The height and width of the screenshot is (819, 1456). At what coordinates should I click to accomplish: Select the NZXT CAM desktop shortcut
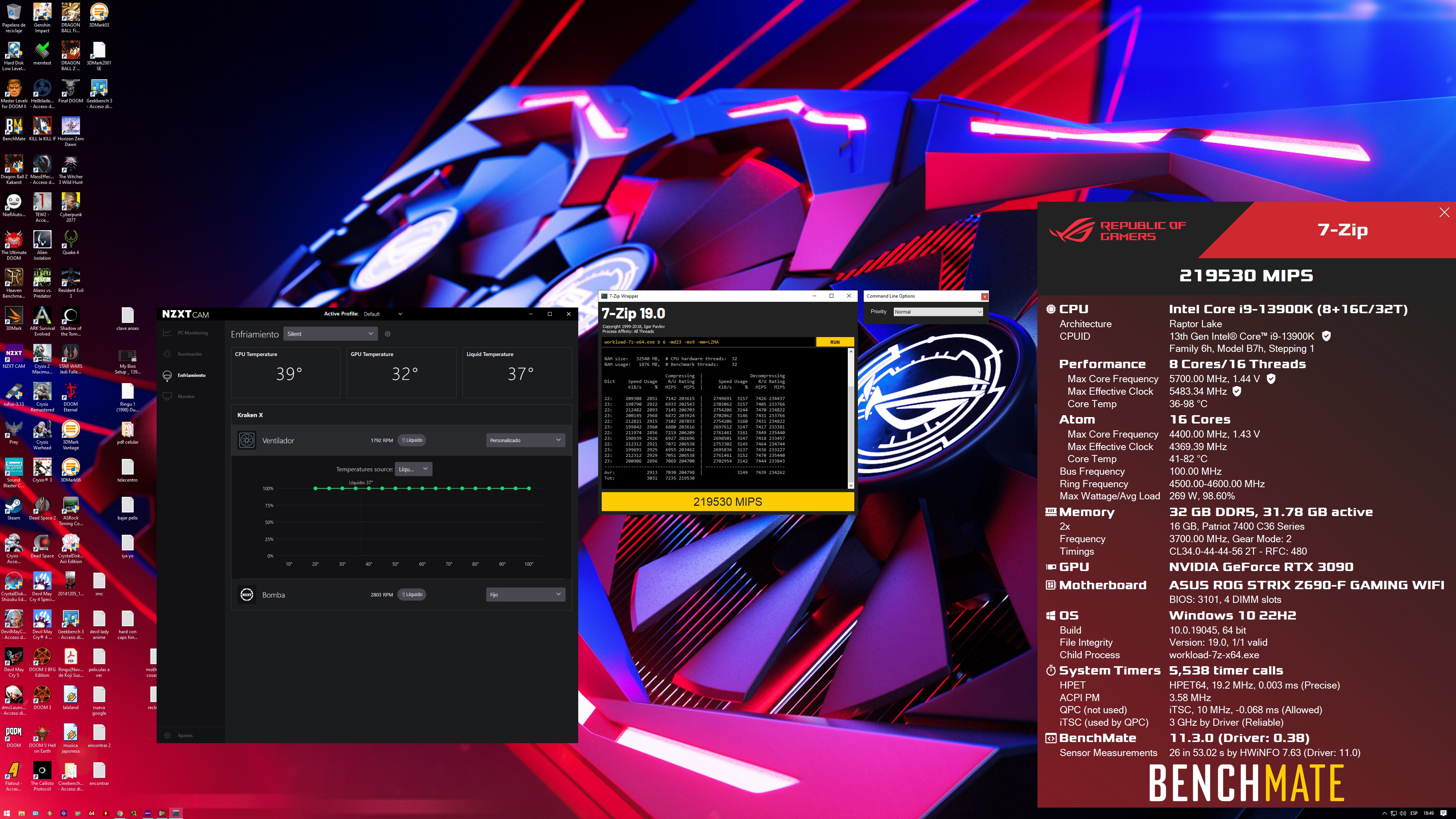tap(14, 357)
